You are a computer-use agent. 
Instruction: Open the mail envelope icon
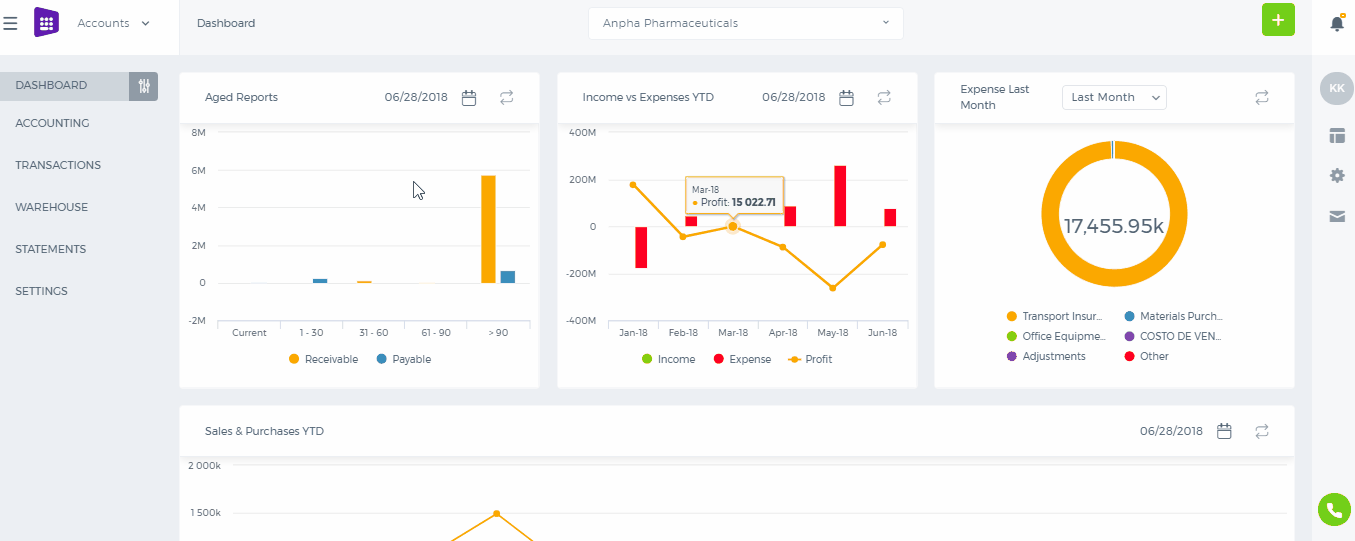coord(1337,216)
